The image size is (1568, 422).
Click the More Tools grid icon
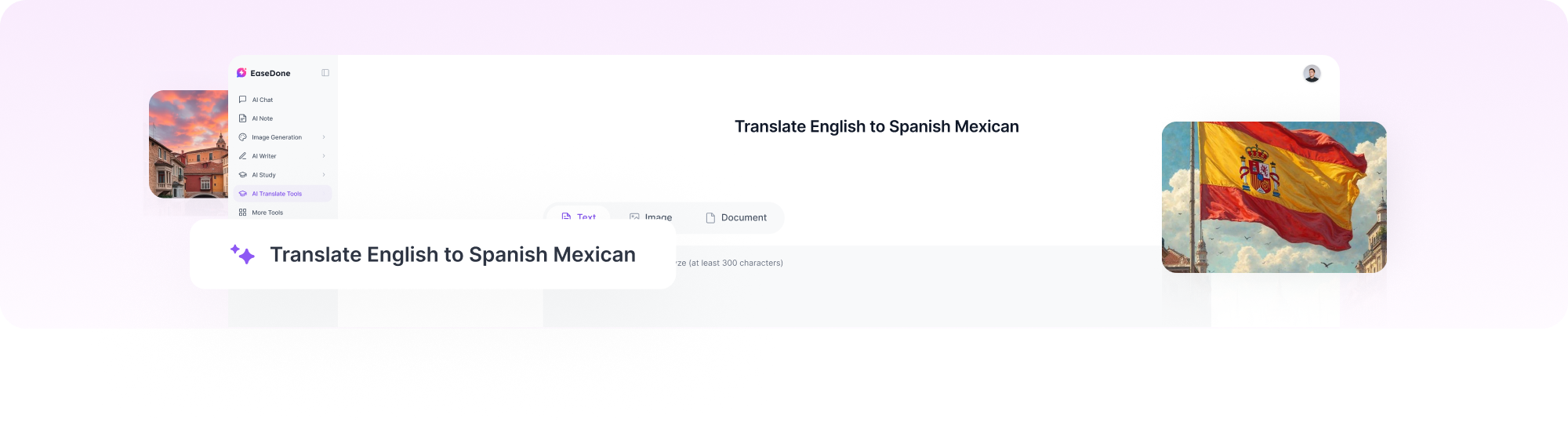click(x=242, y=213)
